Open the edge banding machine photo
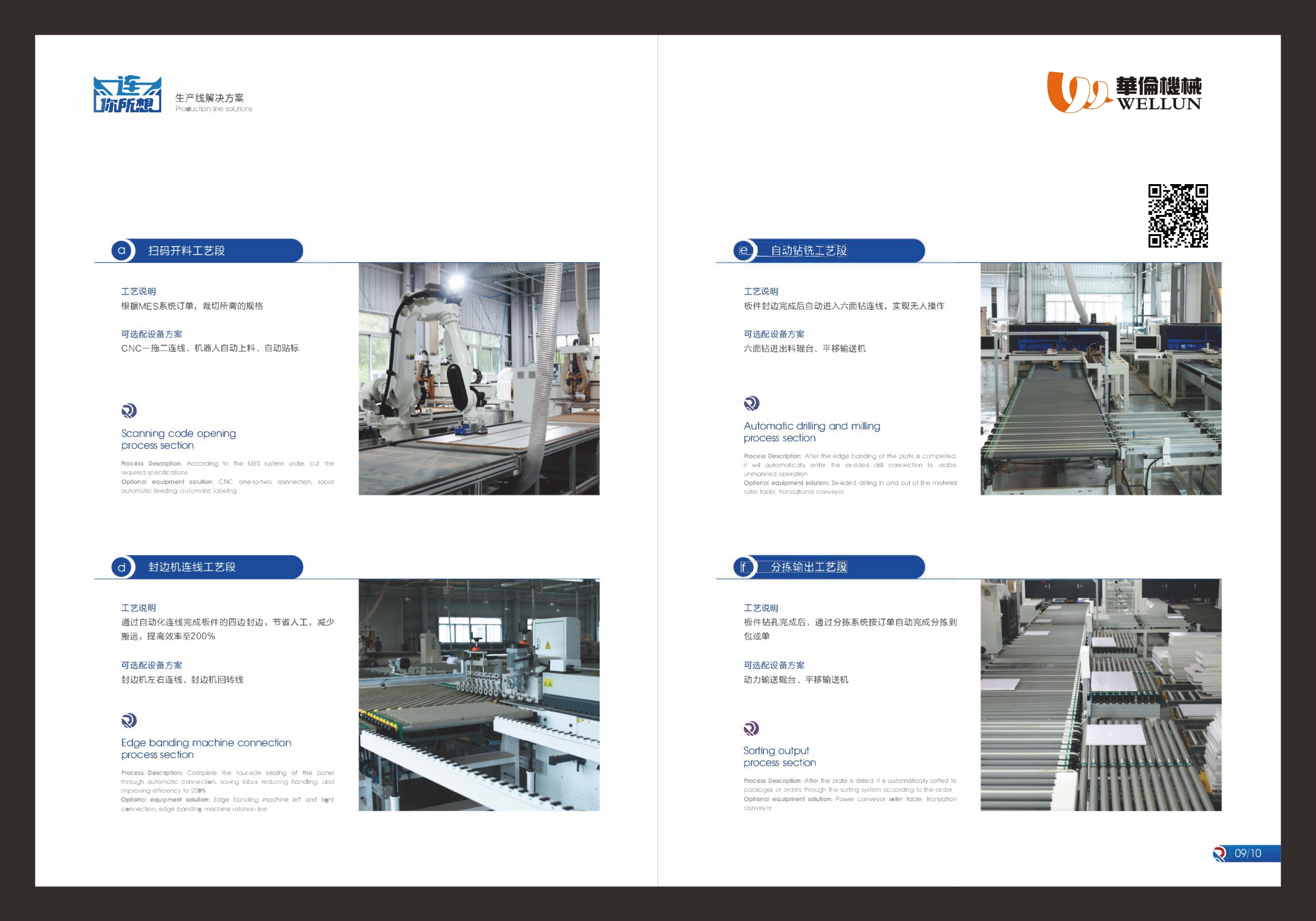Image resolution: width=1316 pixels, height=921 pixels. [479, 695]
